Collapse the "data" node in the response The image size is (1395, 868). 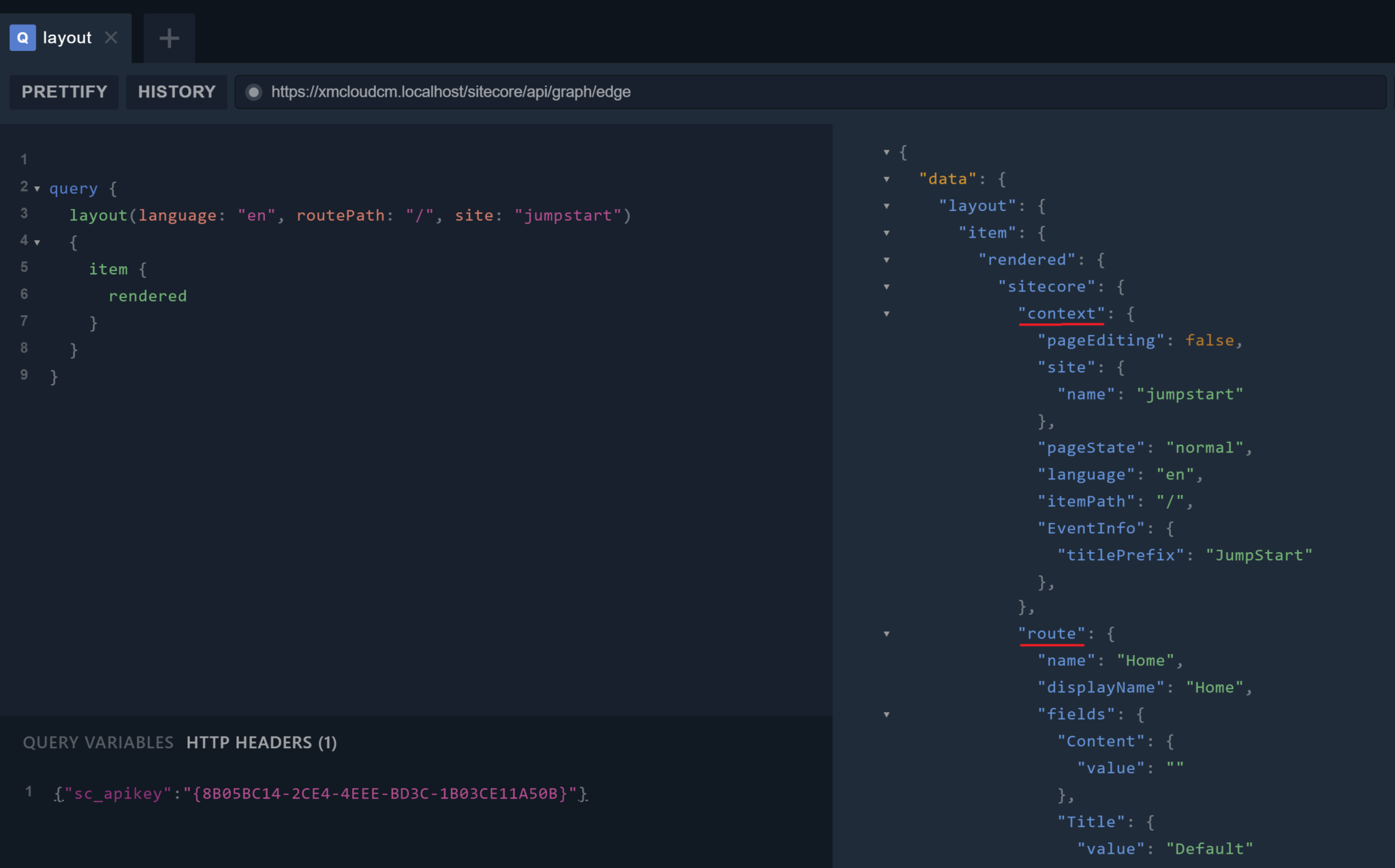tap(888, 178)
